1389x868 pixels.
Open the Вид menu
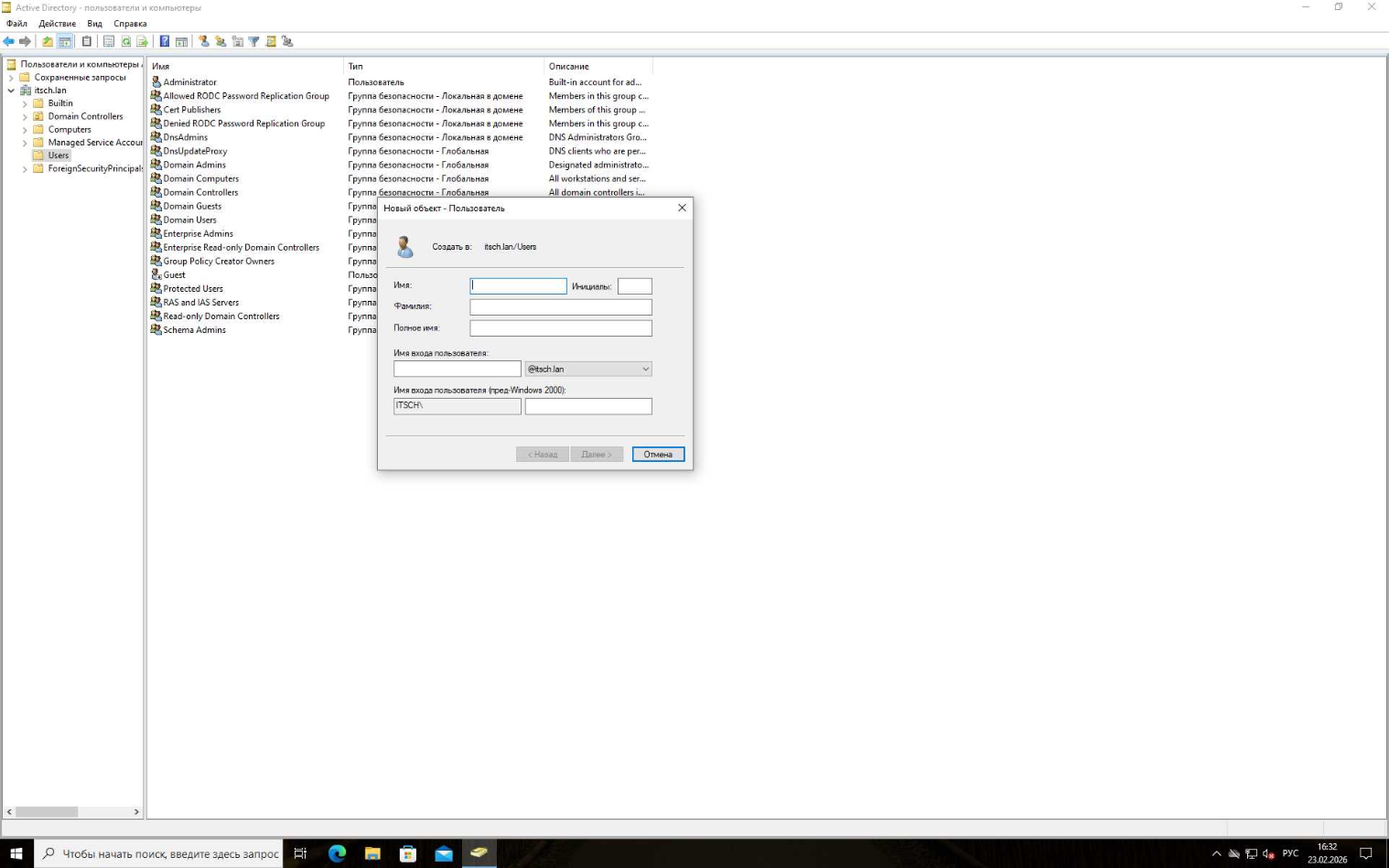click(x=94, y=24)
